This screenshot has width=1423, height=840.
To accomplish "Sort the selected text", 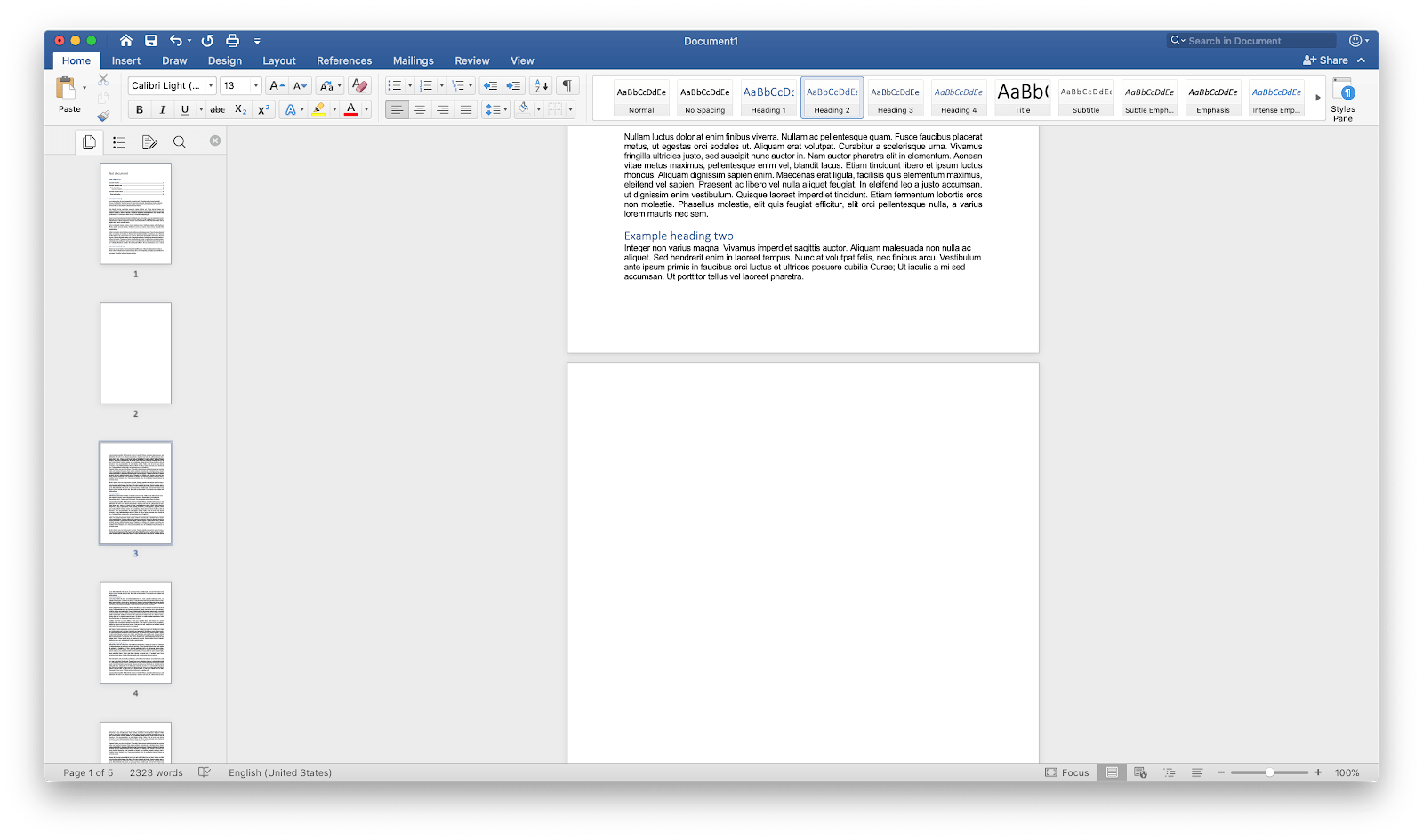I will tap(541, 86).
